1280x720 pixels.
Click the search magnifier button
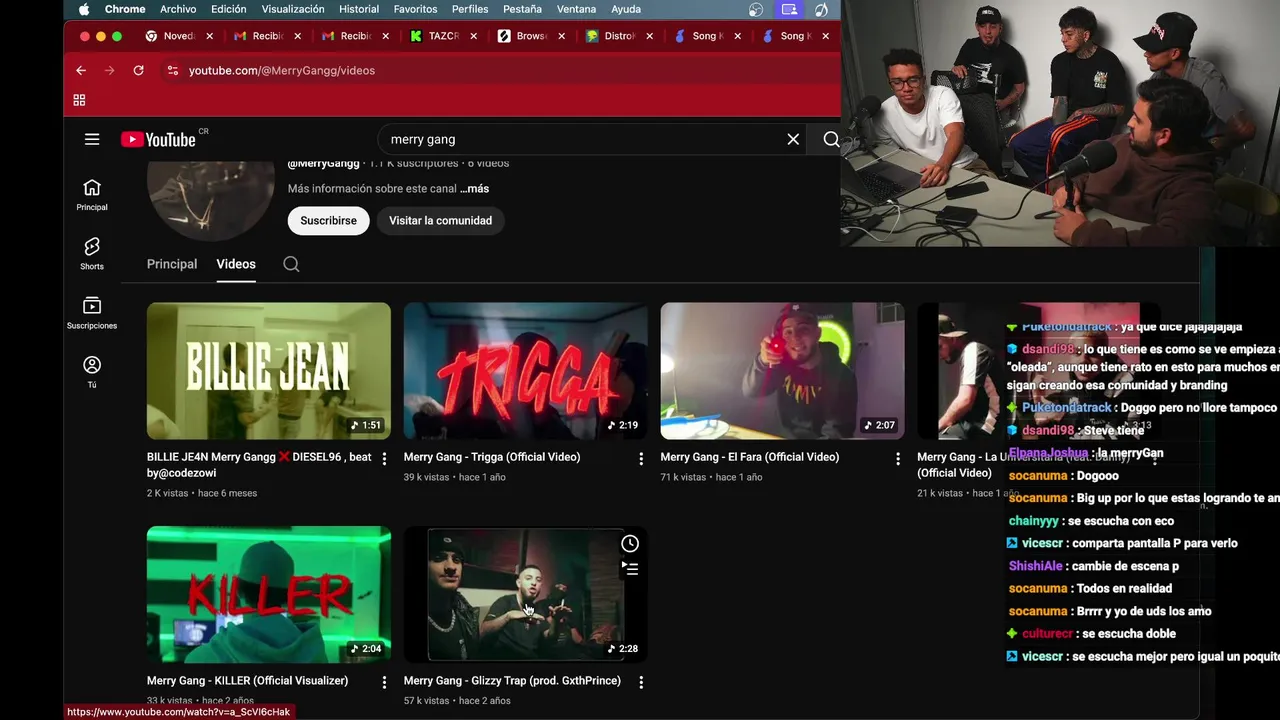(x=831, y=139)
